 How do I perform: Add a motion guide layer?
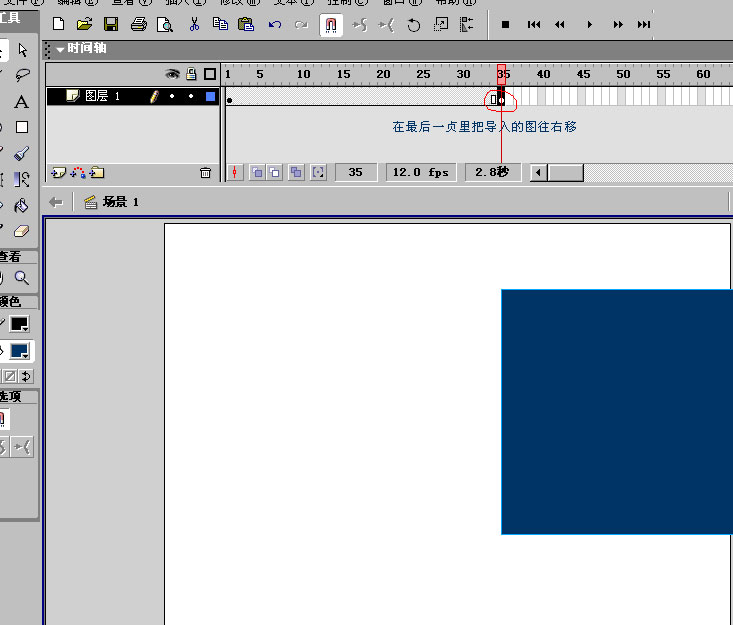point(78,173)
